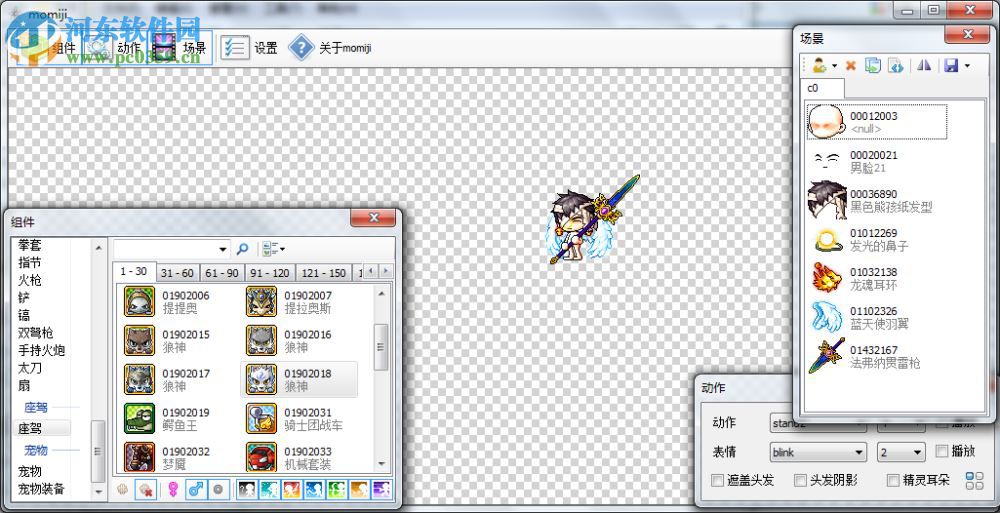1000x513 pixels.
Task: Click the item list vertical scrollbar thumb
Action: click(381, 347)
